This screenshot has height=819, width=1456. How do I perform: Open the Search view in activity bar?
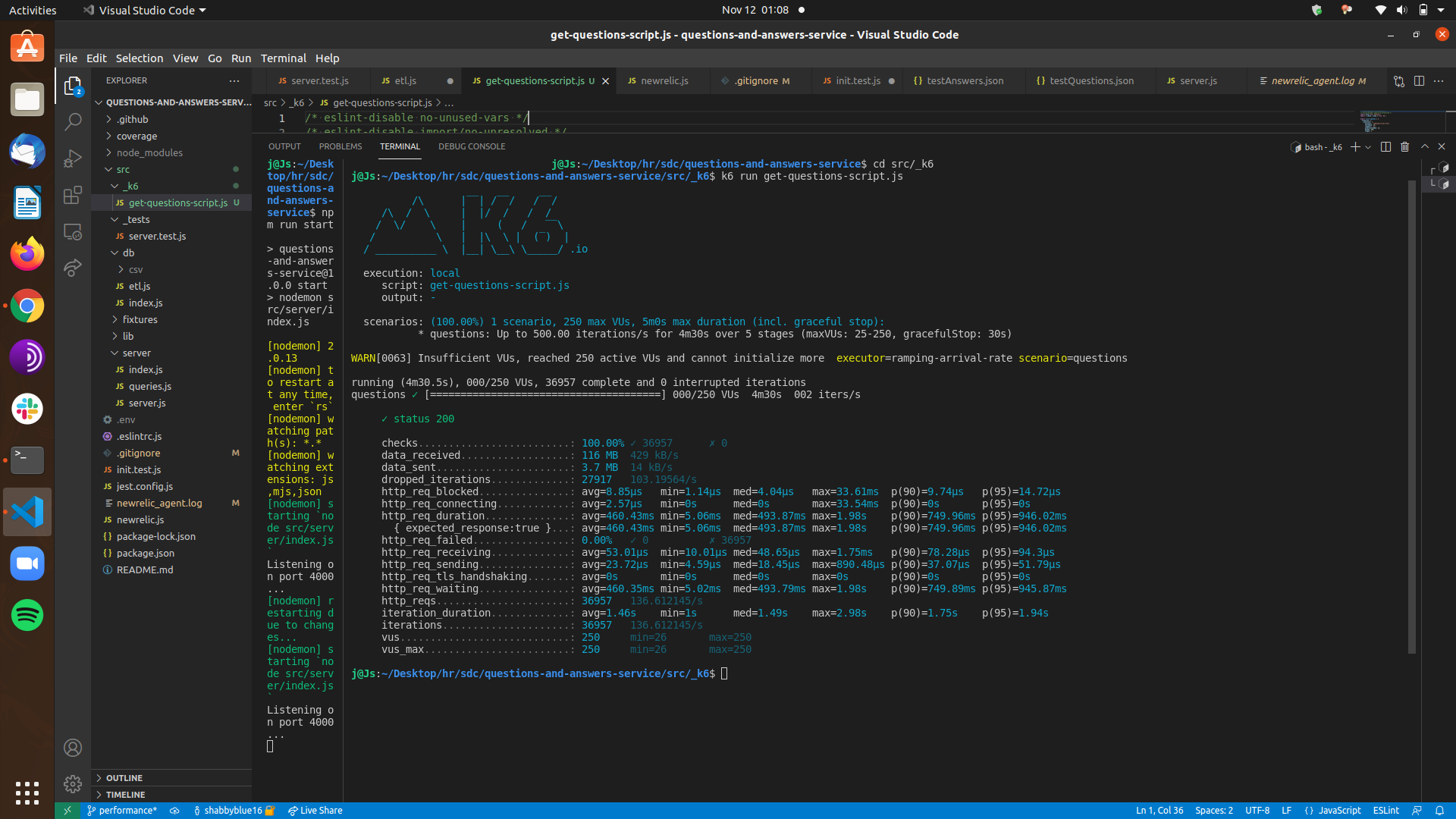(73, 121)
